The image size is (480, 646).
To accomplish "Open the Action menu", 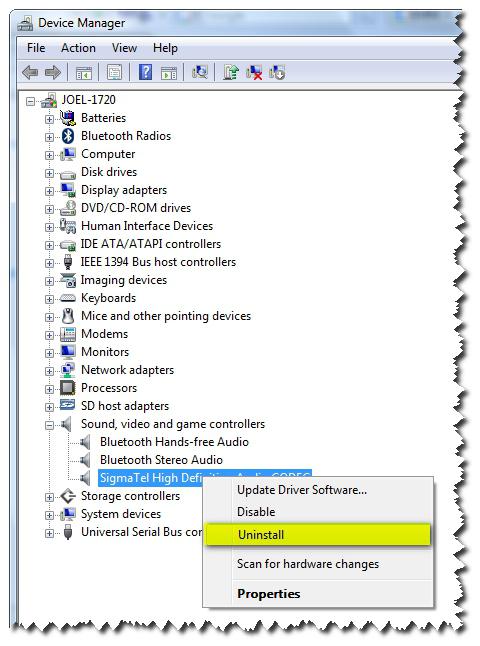I will click(78, 48).
